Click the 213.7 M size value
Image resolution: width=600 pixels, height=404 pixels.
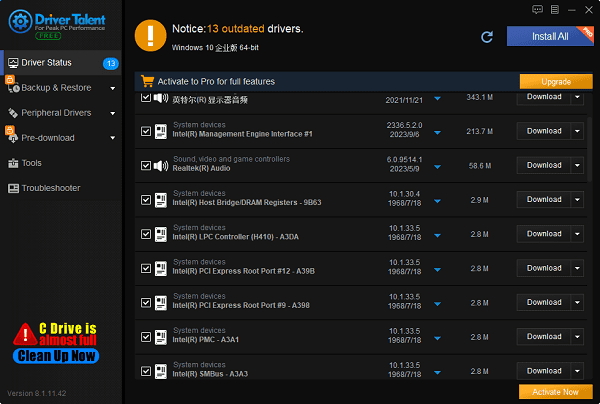coord(479,132)
